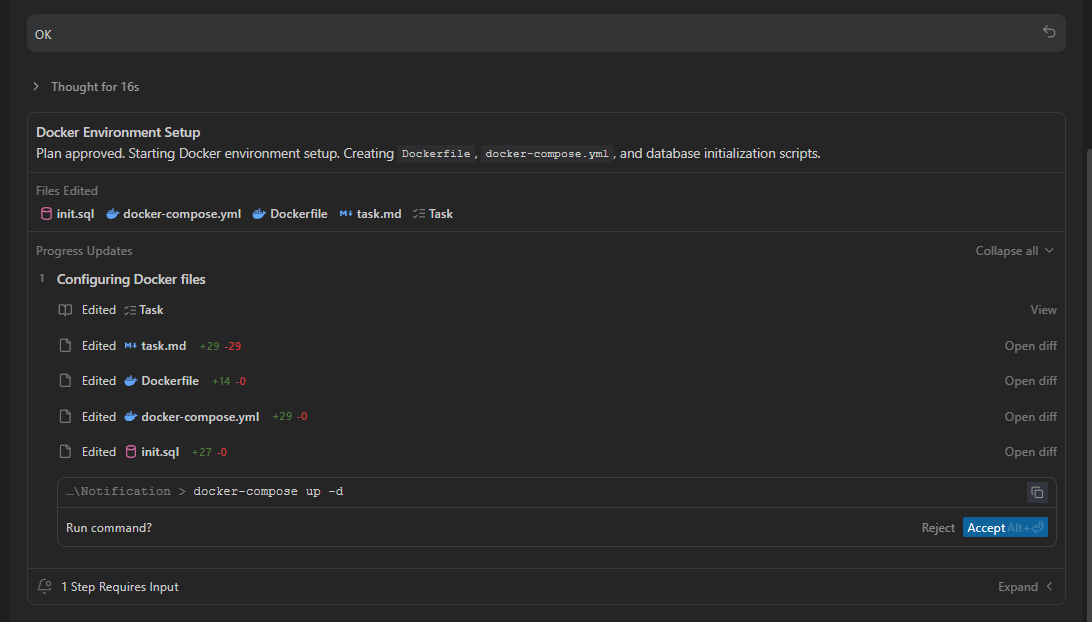Viewport: 1092px width, 622px height.
Task: Copy the docker-compose up command
Action: (x=1037, y=492)
